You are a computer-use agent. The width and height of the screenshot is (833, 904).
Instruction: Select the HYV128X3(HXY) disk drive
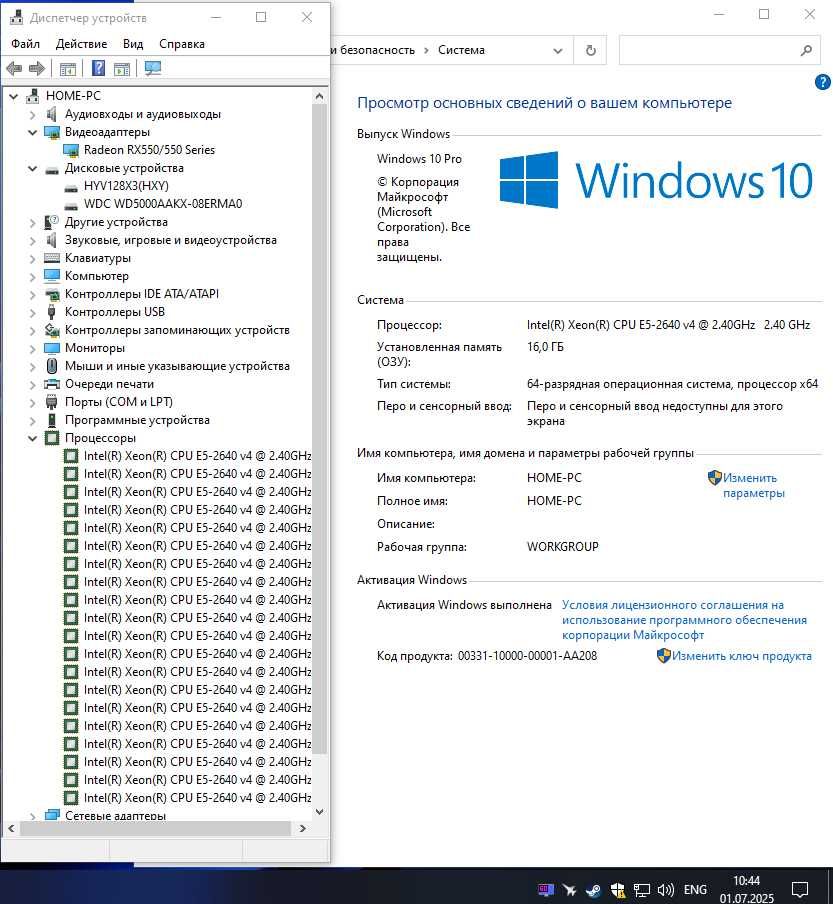pyautogui.click(x=126, y=186)
